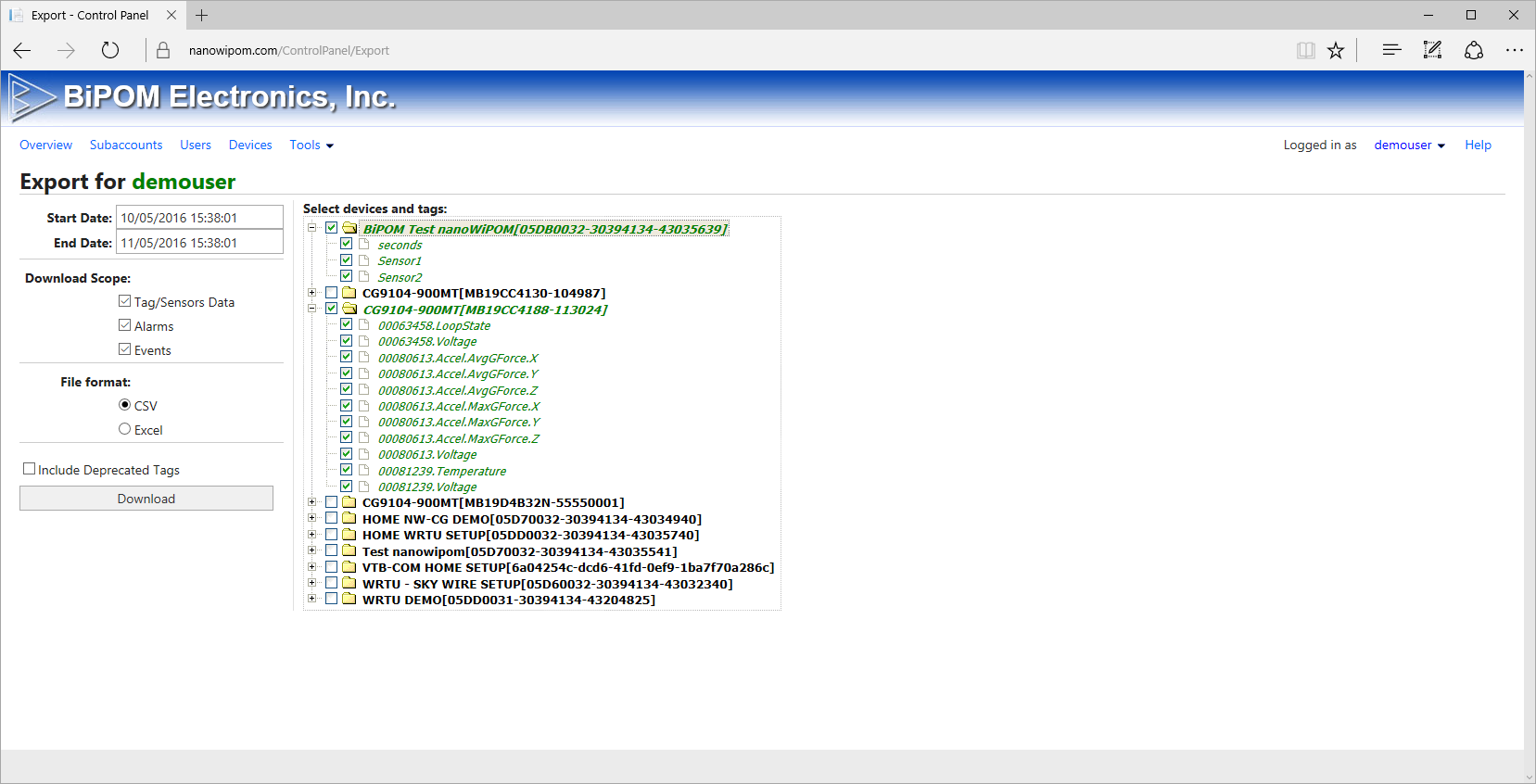Click folder icon of HOME WRTU SETUP
1536x784 pixels.
tap(349, 535)
